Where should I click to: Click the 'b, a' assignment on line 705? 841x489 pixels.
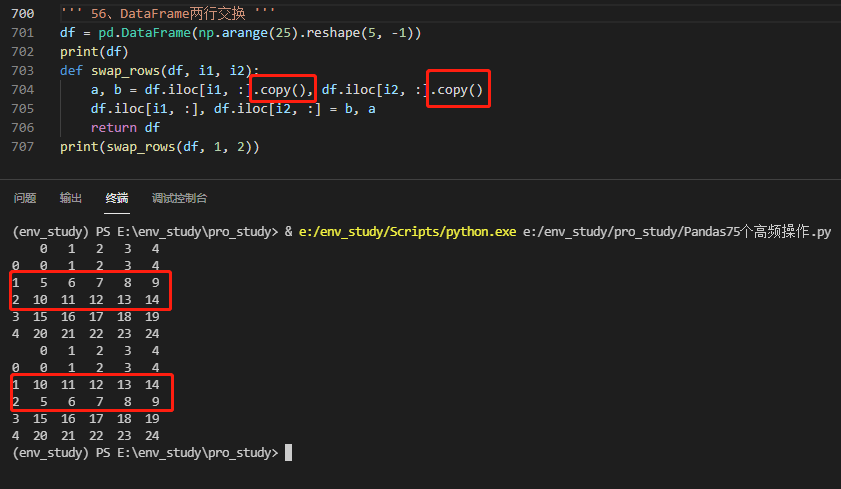(360, 109)
